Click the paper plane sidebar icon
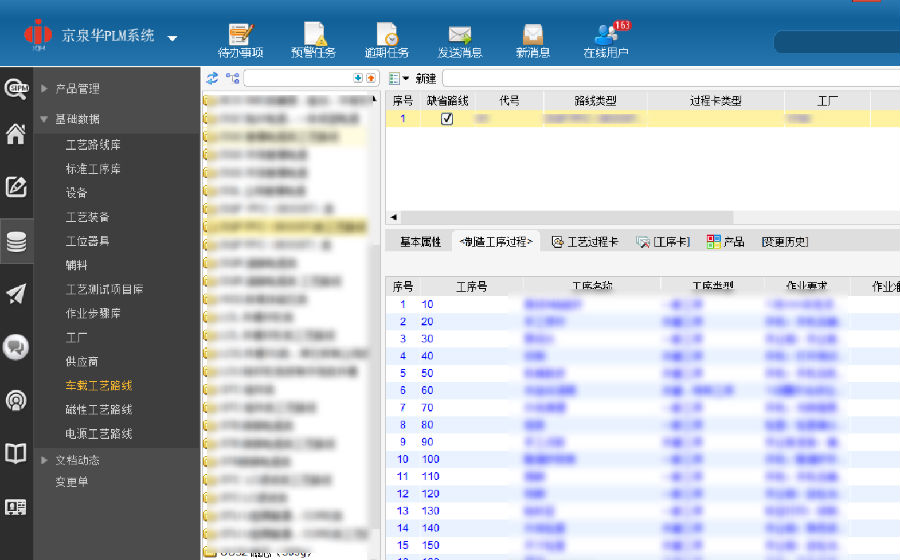The width and height of the screenshot is (900, 560). 16,294
